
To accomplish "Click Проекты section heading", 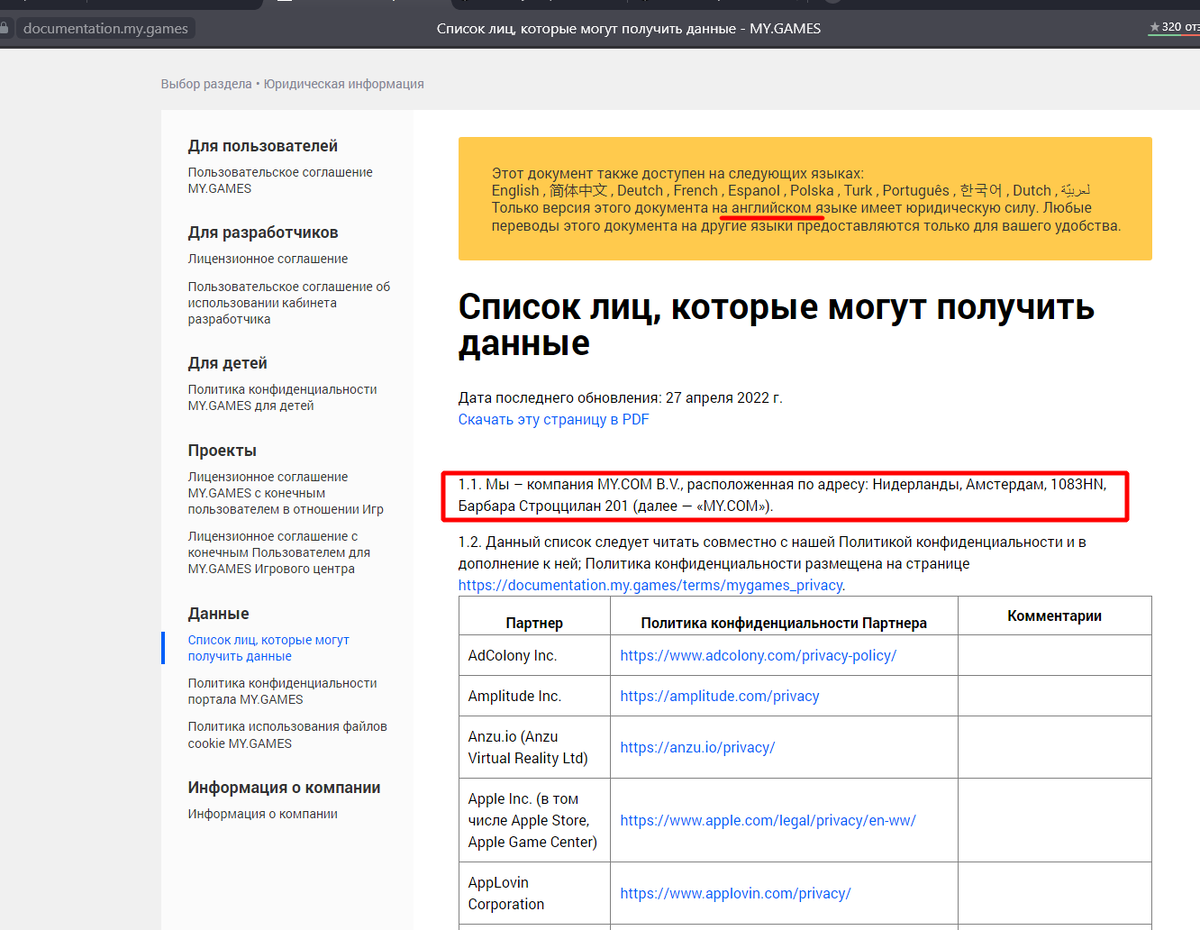I will click(x=222, y=450).
